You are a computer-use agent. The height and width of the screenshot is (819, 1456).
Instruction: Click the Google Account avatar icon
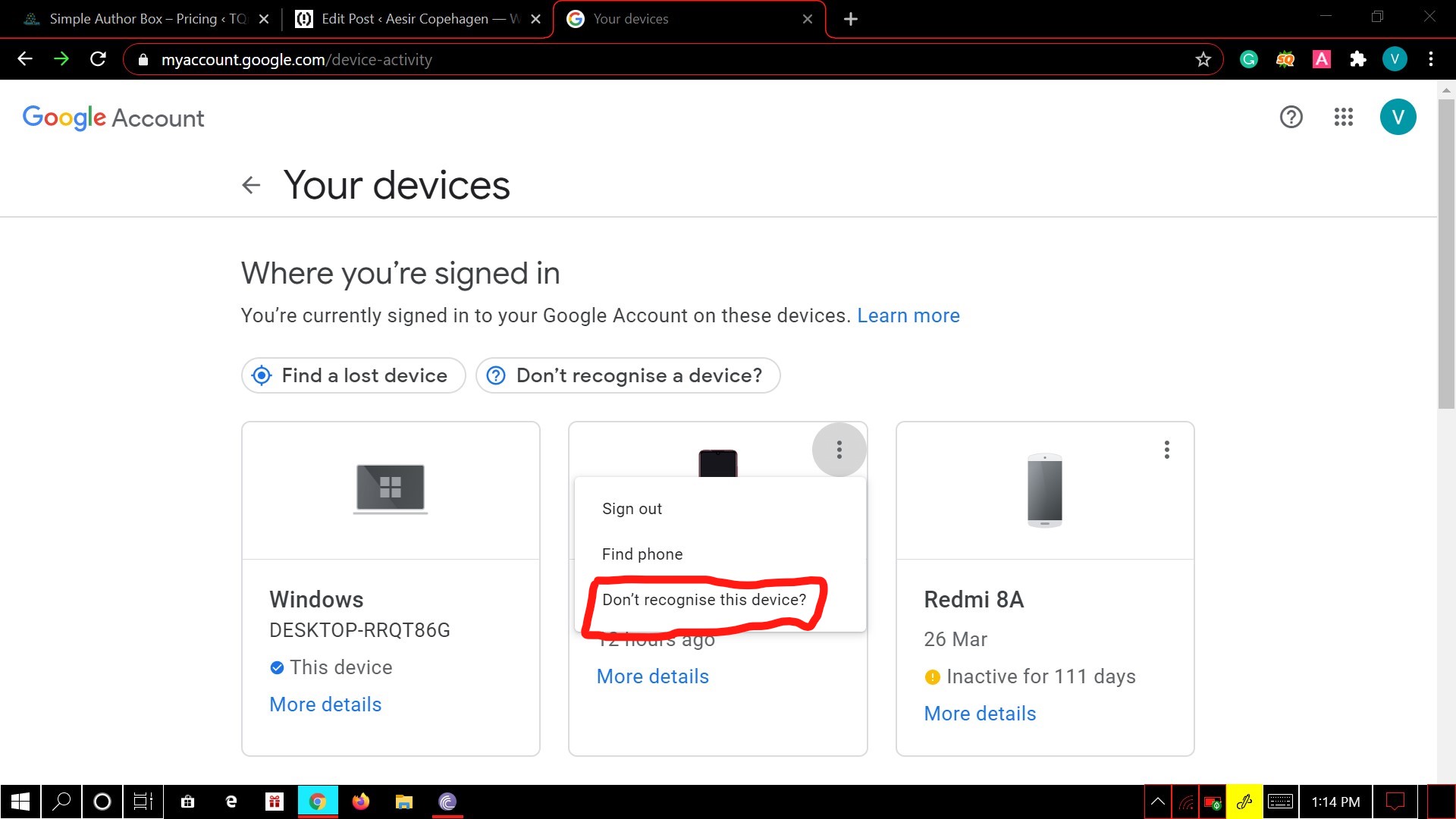[1398, 117]
